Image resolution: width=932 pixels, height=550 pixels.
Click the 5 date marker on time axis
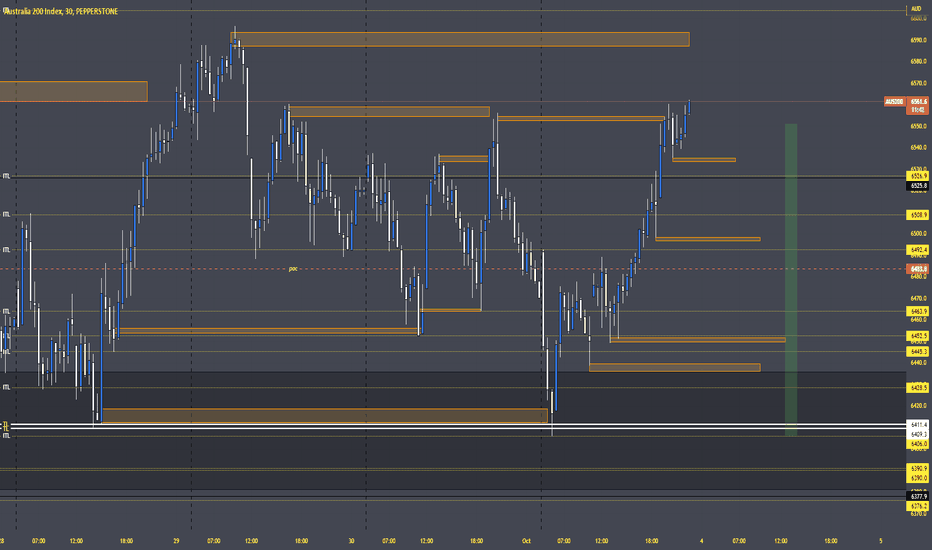click(881, 541)
